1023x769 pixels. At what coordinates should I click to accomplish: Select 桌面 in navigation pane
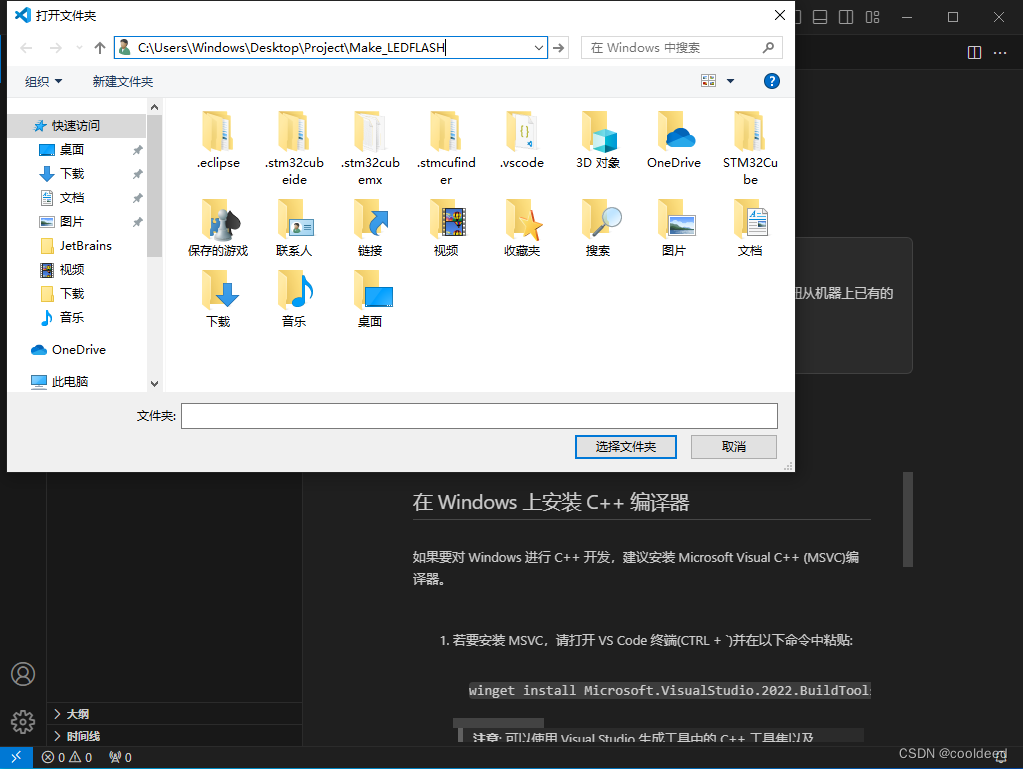click(77, 149)
